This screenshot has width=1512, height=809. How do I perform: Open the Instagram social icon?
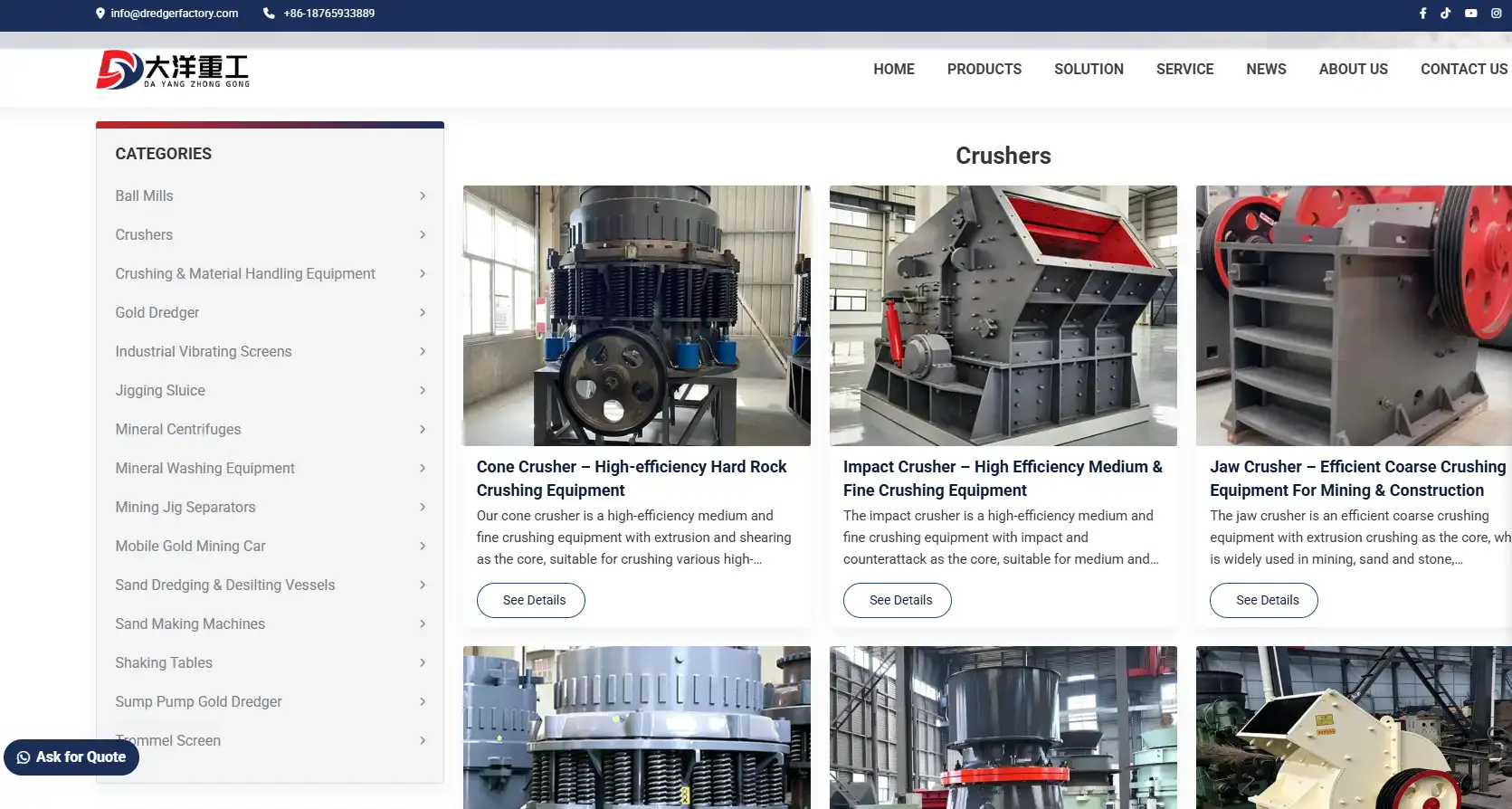tap(1497, 14)
